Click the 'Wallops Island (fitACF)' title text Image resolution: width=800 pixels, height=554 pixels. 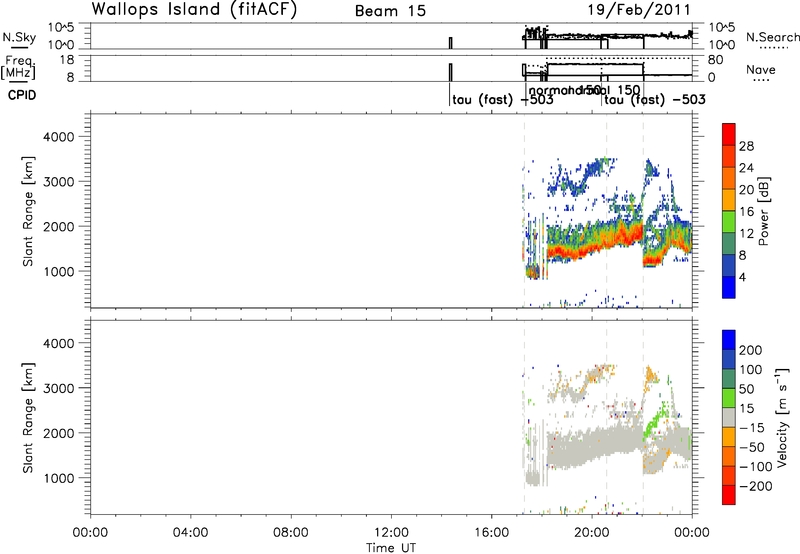(x=194, y=9)
